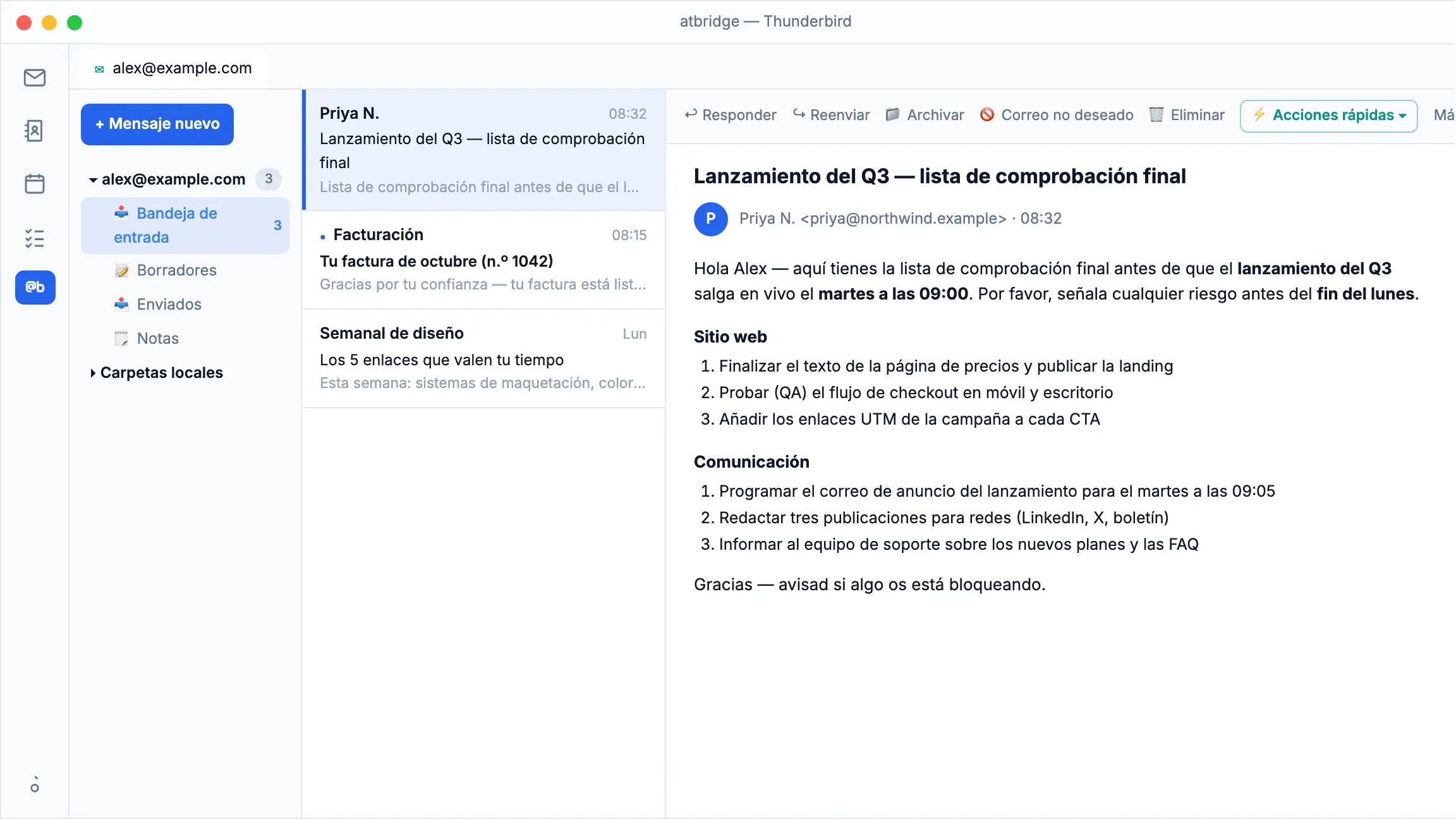Archive the message with Archivar
This screenshot has height=819, width=1456.
tap(925, 115)
